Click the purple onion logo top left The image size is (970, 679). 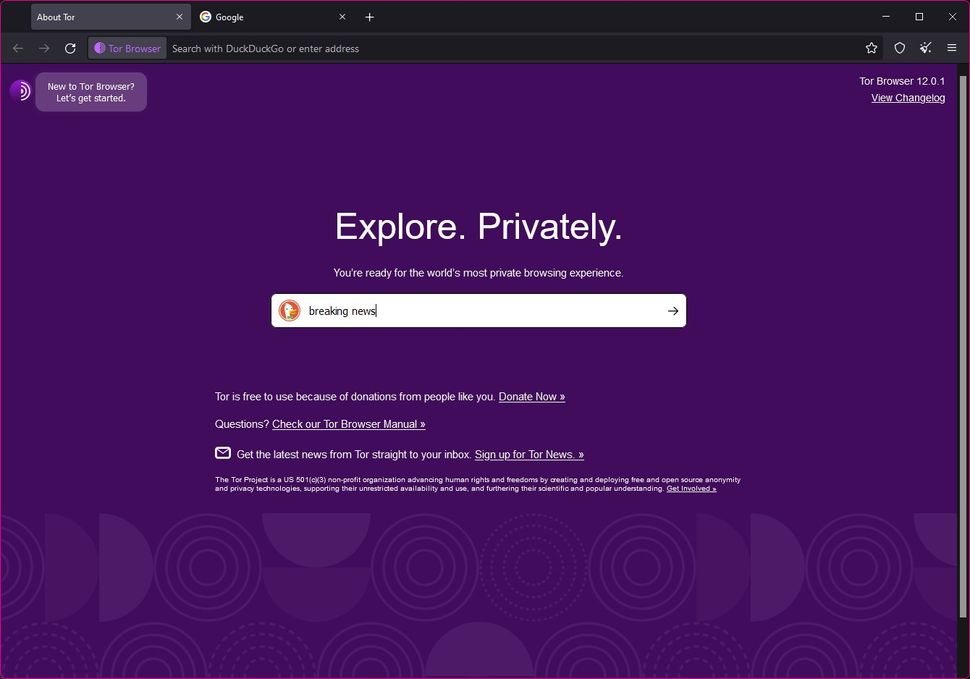point(21,91)
